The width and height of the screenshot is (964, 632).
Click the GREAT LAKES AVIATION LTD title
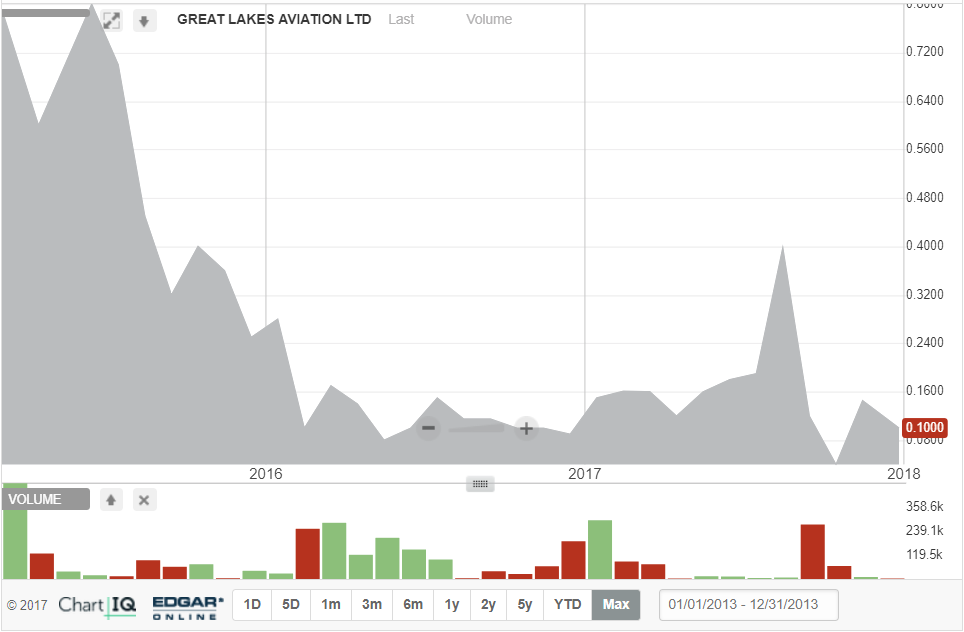click(274, 20)
